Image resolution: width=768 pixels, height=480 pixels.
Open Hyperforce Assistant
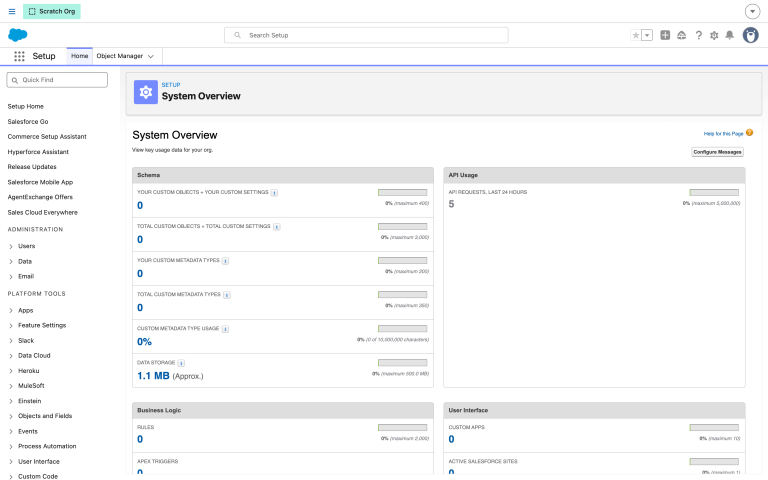38,152
